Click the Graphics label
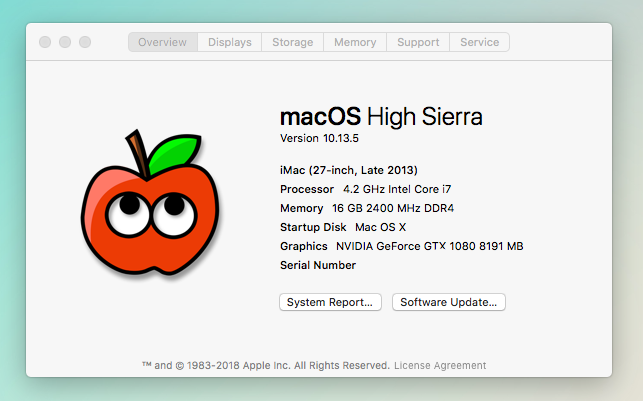Screen dimensions: 643x401 pyautogui.click(x=303, y=246)
